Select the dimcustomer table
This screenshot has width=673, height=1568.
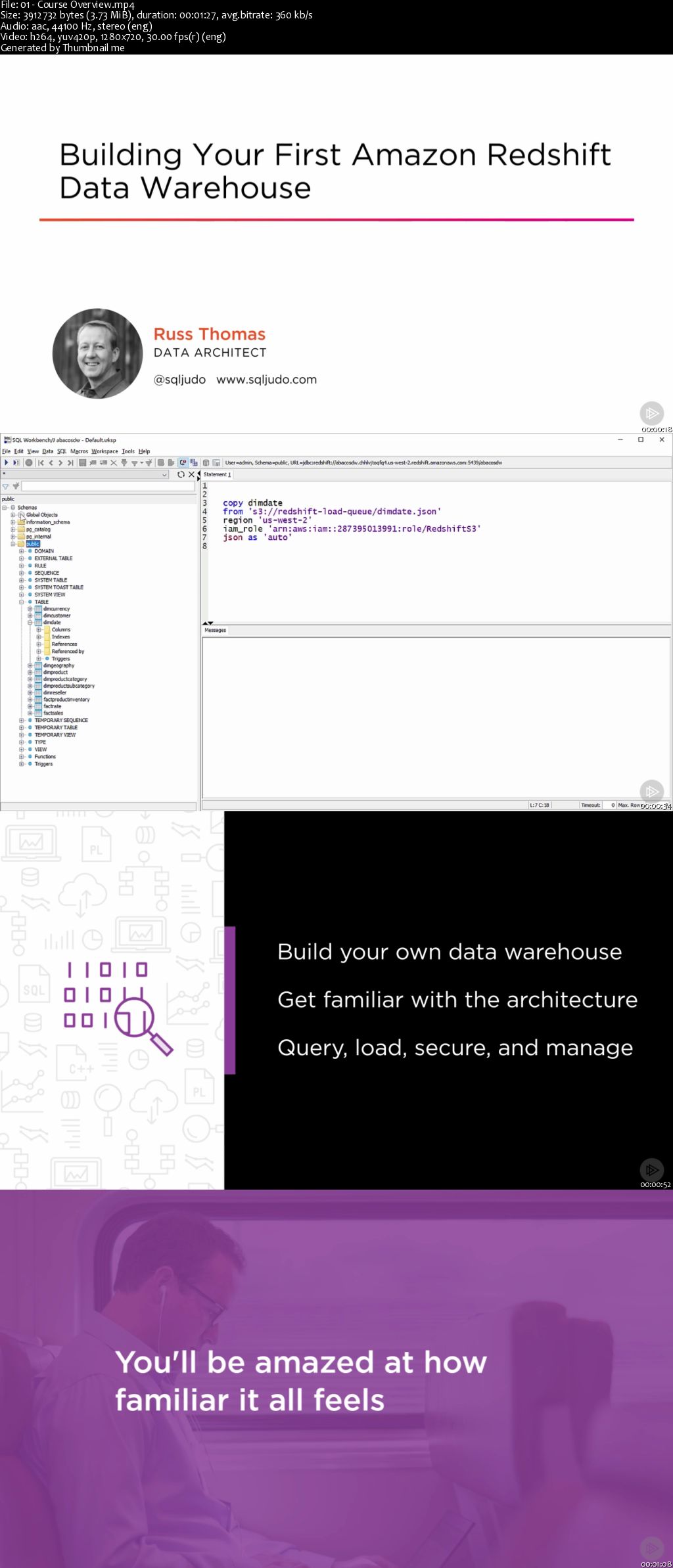[x=57, y=616]
